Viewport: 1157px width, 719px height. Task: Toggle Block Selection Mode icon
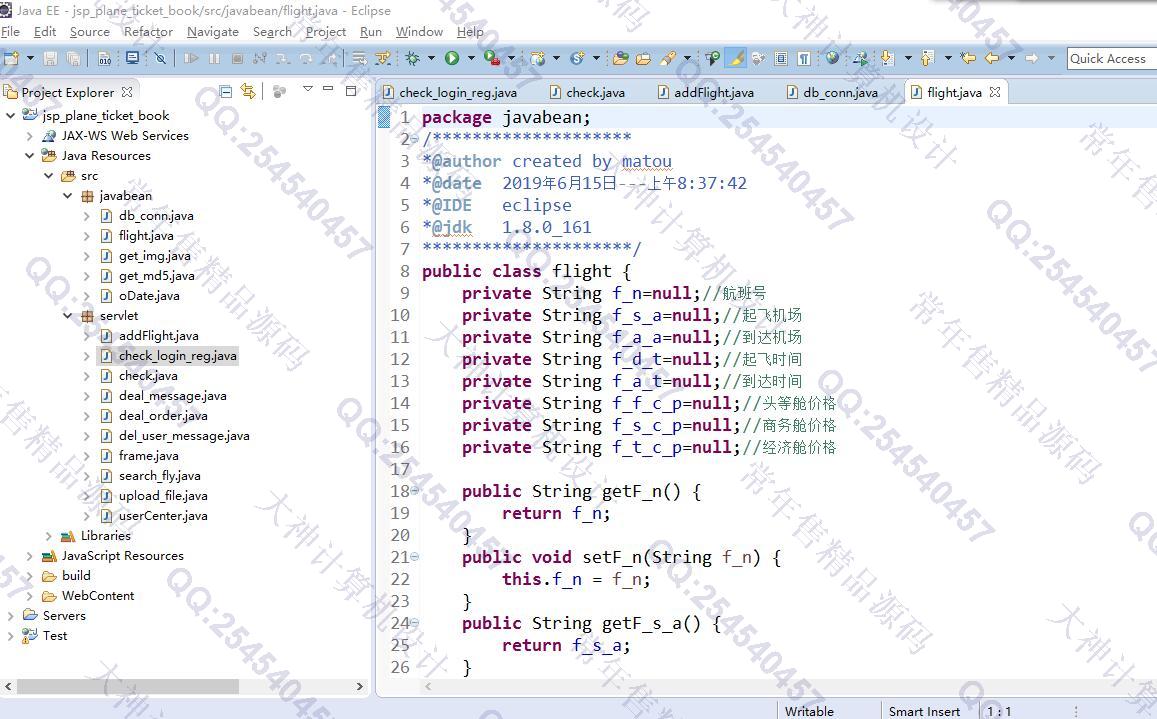[x=781, y=58]
